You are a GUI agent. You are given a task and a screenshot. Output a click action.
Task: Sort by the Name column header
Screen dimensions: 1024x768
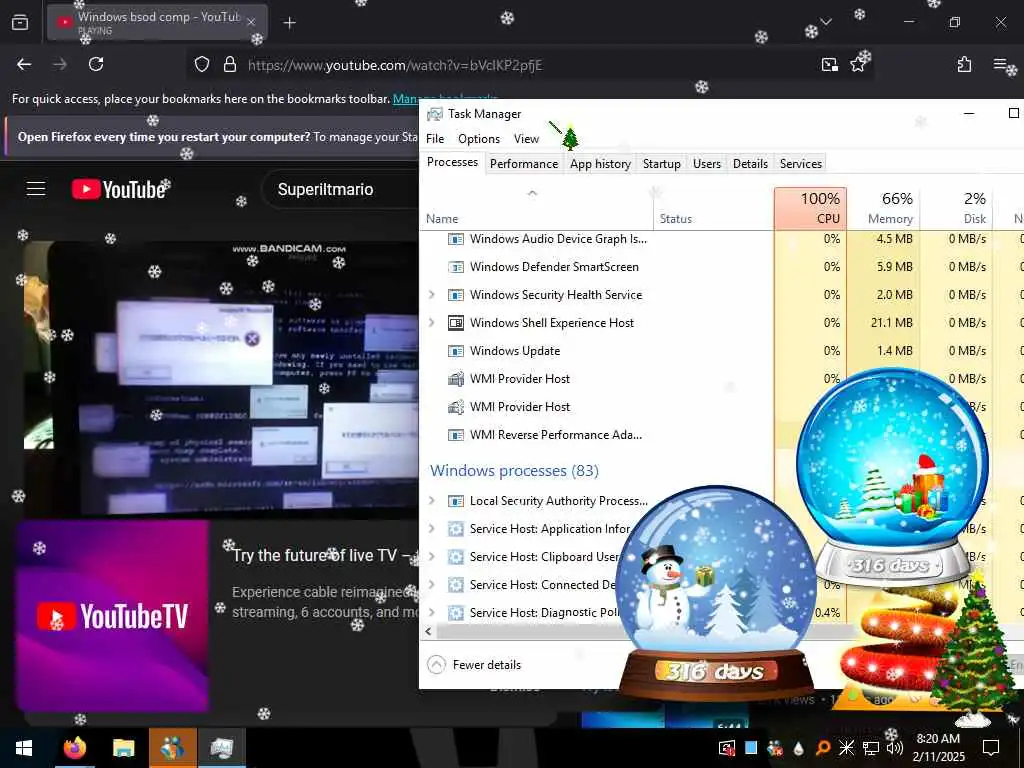536,209
